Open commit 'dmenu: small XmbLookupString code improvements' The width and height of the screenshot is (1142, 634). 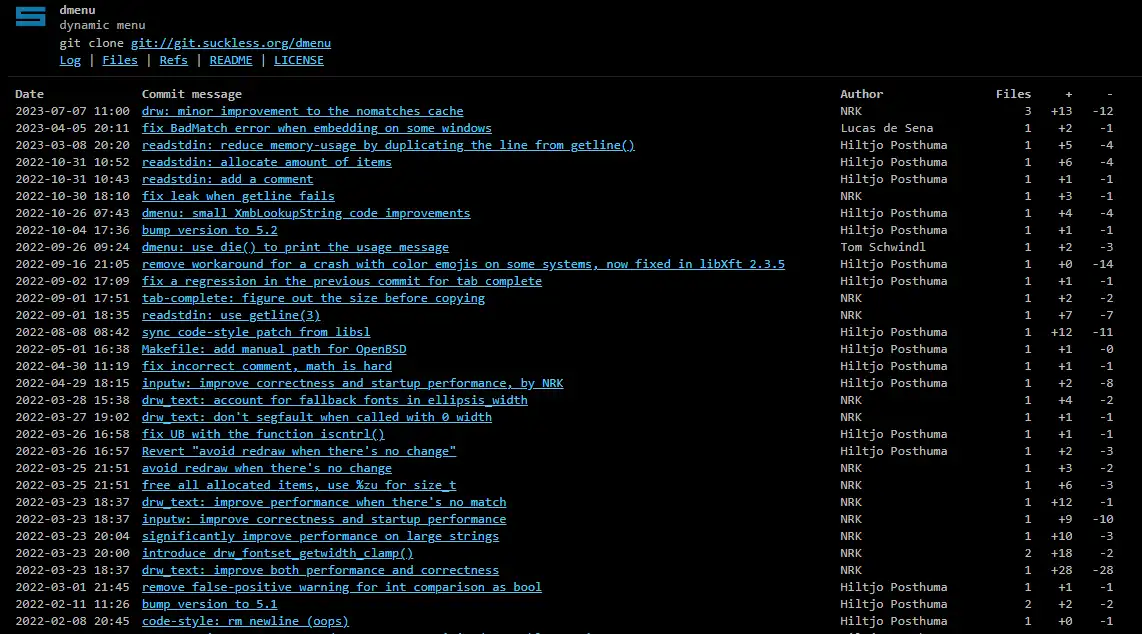click(x=306, y=213)
